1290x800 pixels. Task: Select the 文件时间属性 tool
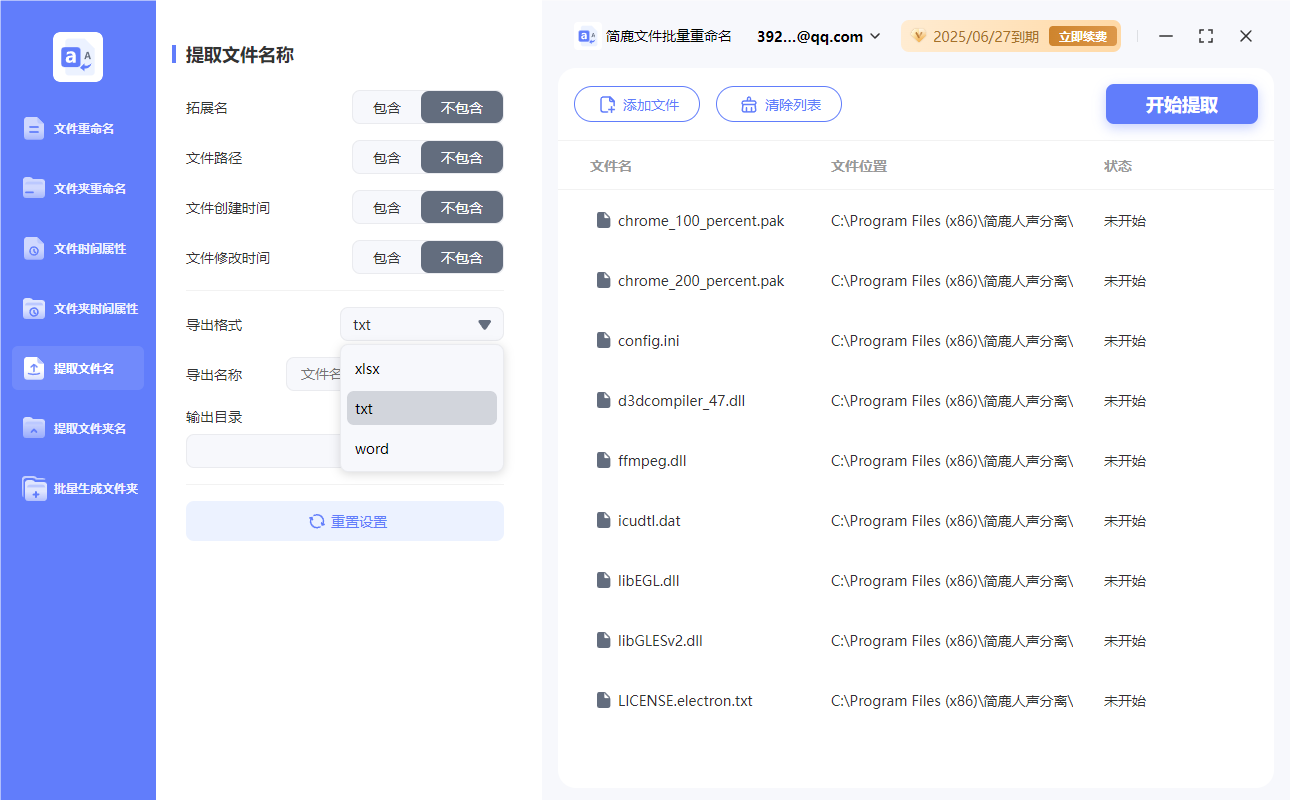pyautogui.click(x=77, y=248)
